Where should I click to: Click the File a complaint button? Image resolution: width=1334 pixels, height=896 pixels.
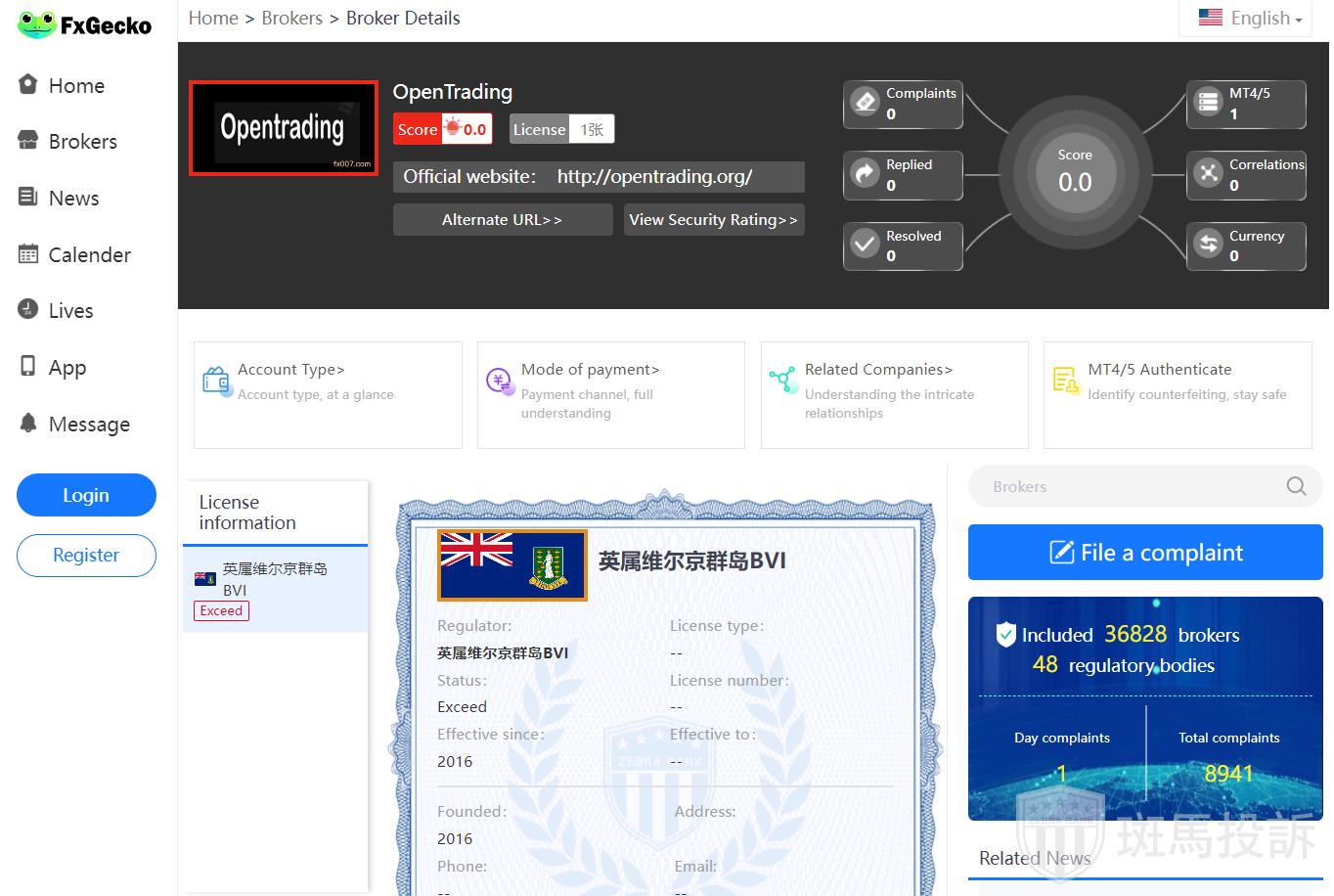1145,553
